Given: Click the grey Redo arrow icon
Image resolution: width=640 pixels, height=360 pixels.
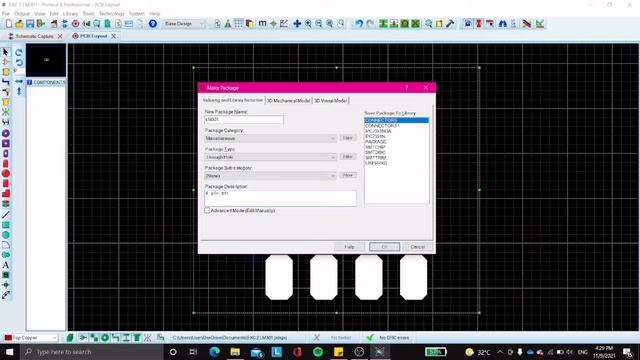Looking at the screenshot, I should [370, 24].
